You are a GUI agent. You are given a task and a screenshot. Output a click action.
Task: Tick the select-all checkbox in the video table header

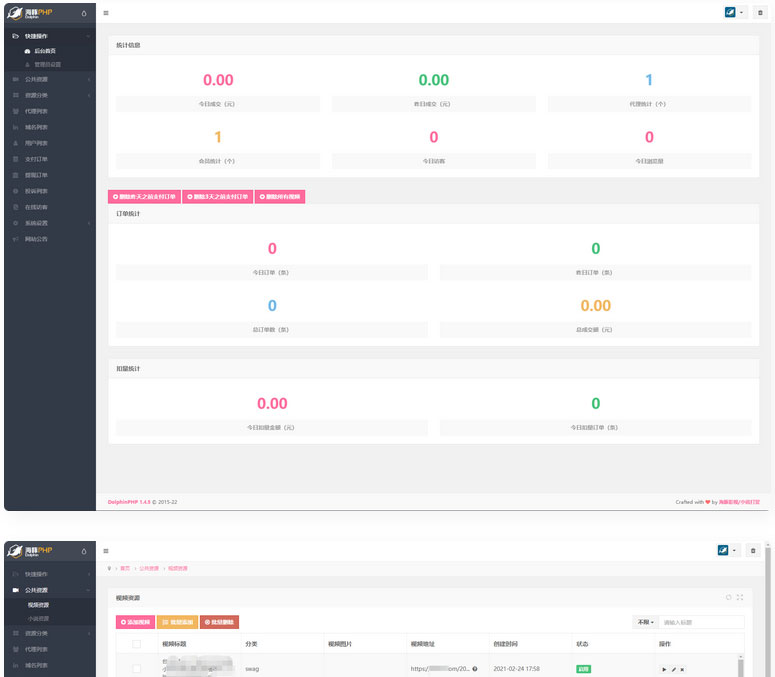136,645
